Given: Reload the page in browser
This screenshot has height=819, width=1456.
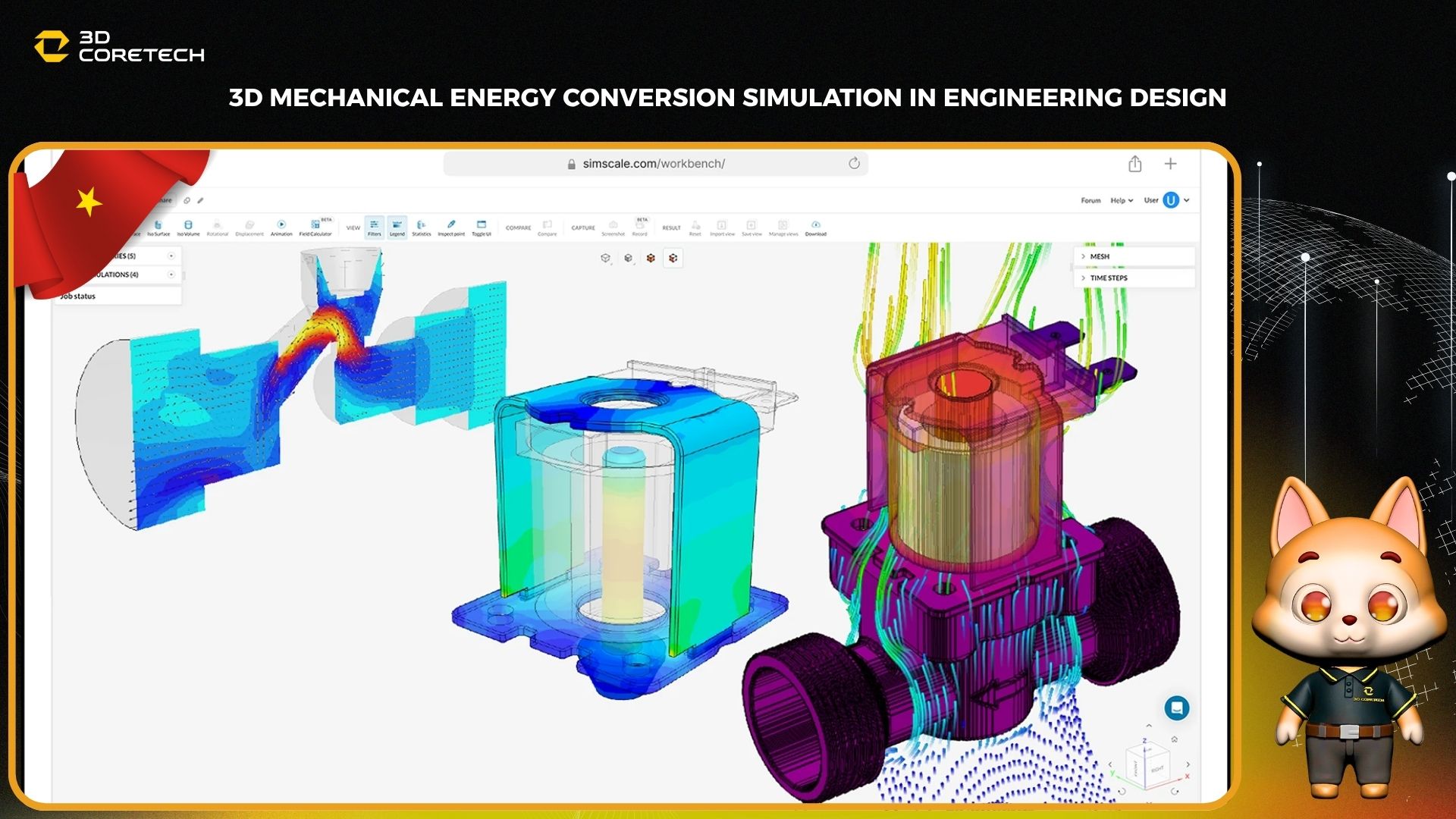Looking at the screenshot, I should (x=854, y=163).
